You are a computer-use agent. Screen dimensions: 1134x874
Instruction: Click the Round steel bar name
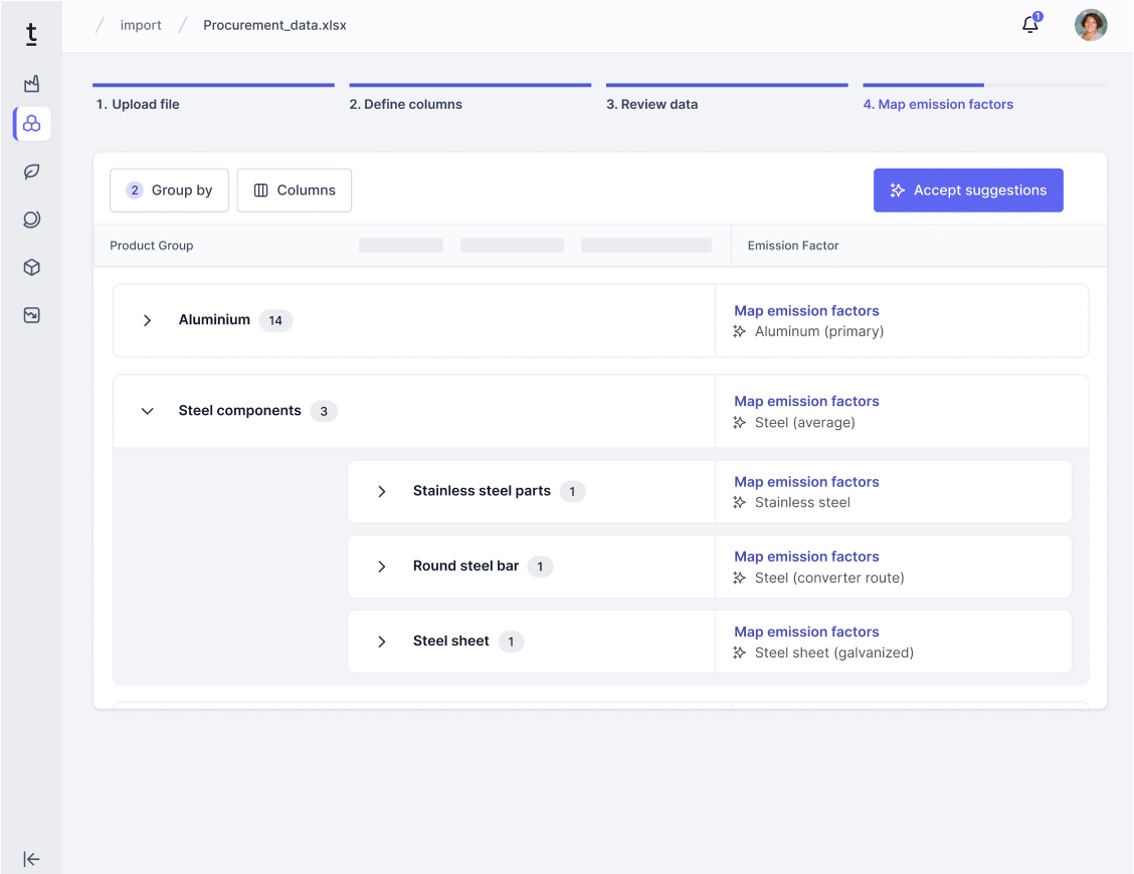pos(466,566)
